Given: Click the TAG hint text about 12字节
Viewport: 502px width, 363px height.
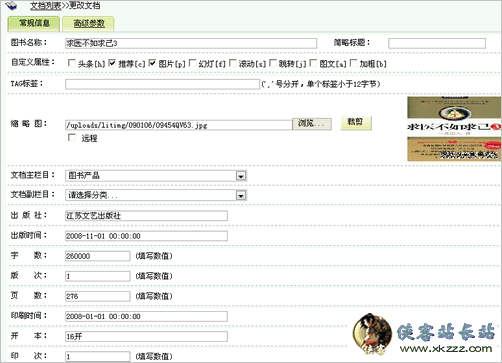Looking at the screenshot, I should coord(321,84).
